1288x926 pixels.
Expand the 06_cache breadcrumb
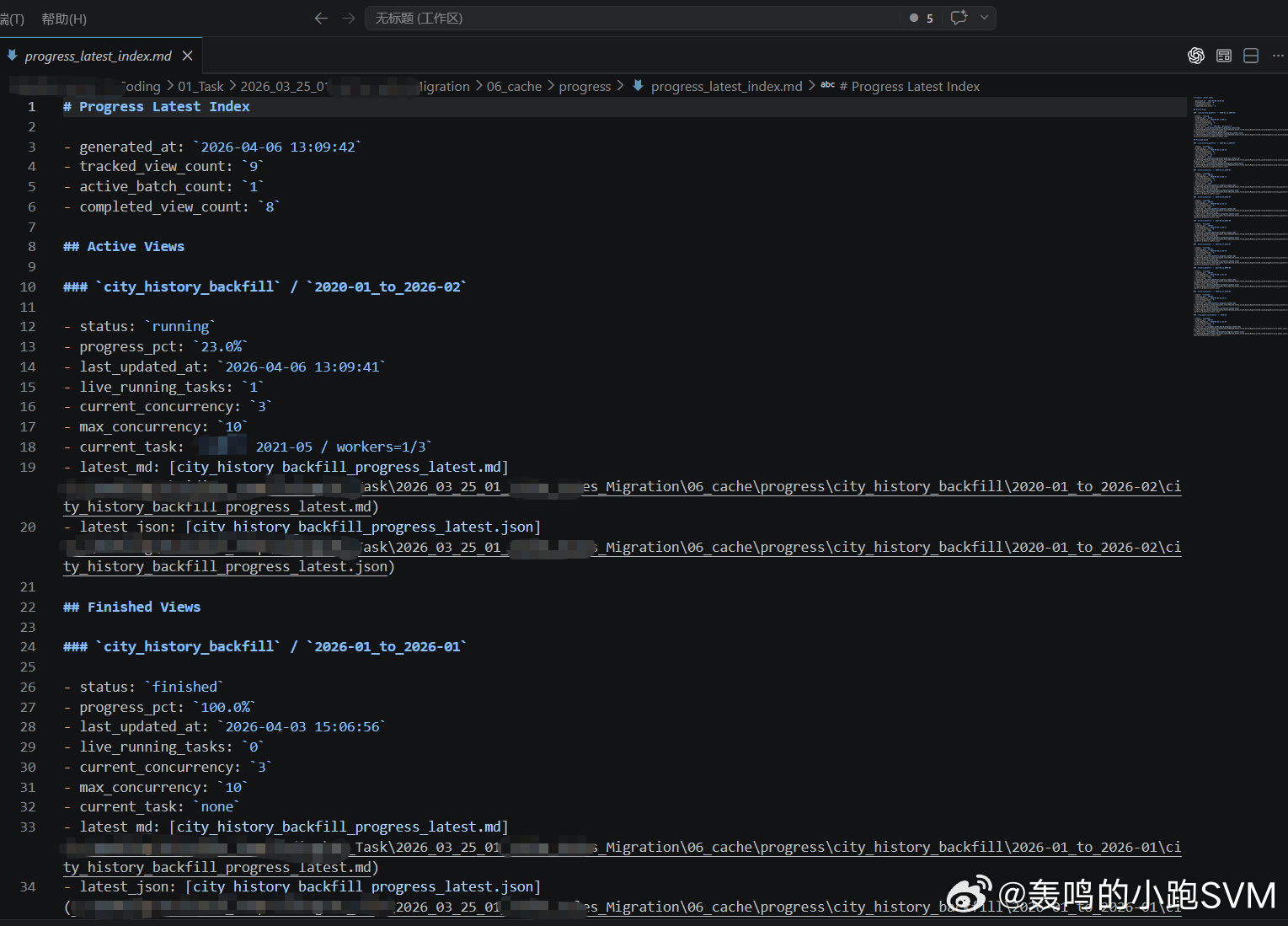(514, 86)
